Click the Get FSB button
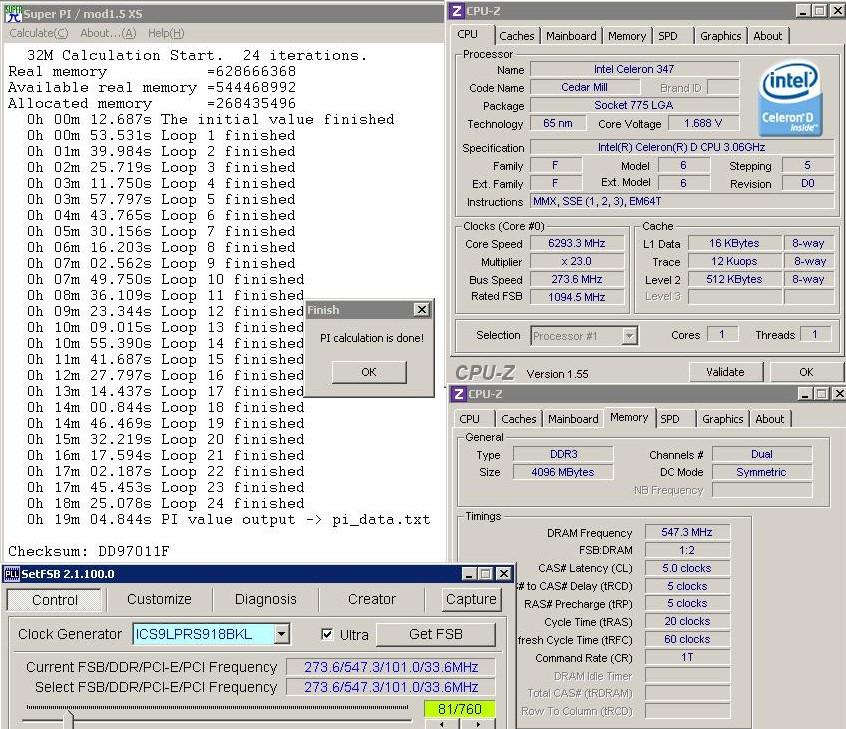 [x=435, y=634]
